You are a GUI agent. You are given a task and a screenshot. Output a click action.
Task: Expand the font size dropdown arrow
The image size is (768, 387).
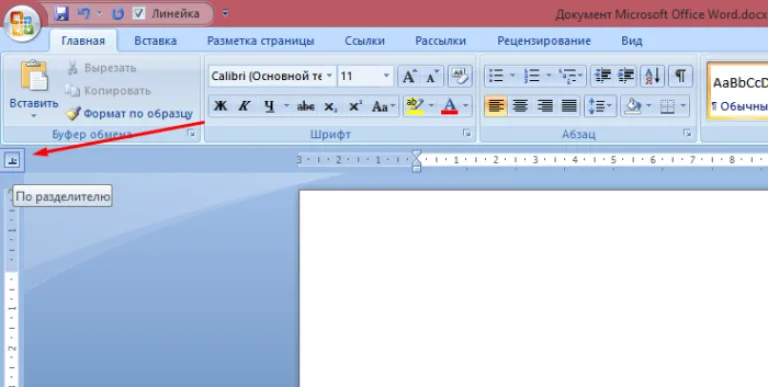(387, 76)
